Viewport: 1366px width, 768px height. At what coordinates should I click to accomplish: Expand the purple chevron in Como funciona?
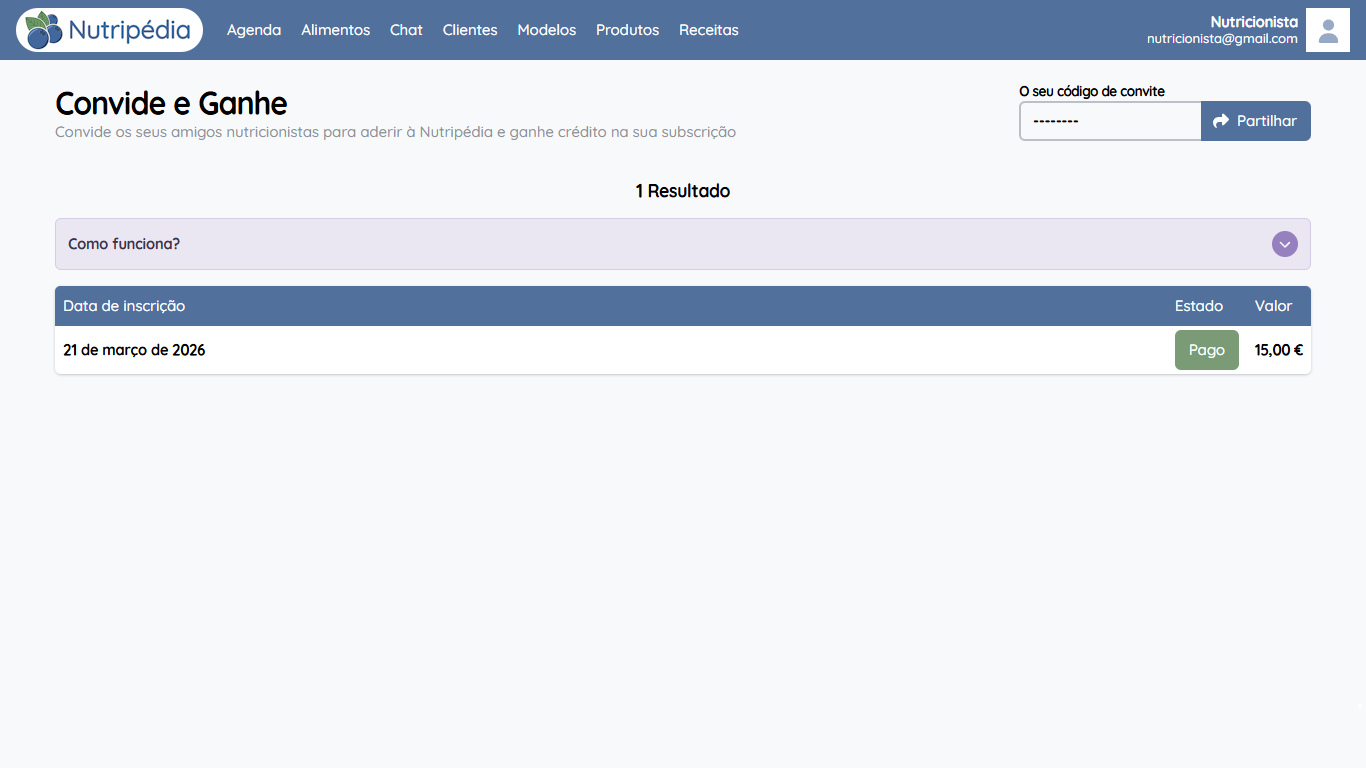[x=1285, y=244]
